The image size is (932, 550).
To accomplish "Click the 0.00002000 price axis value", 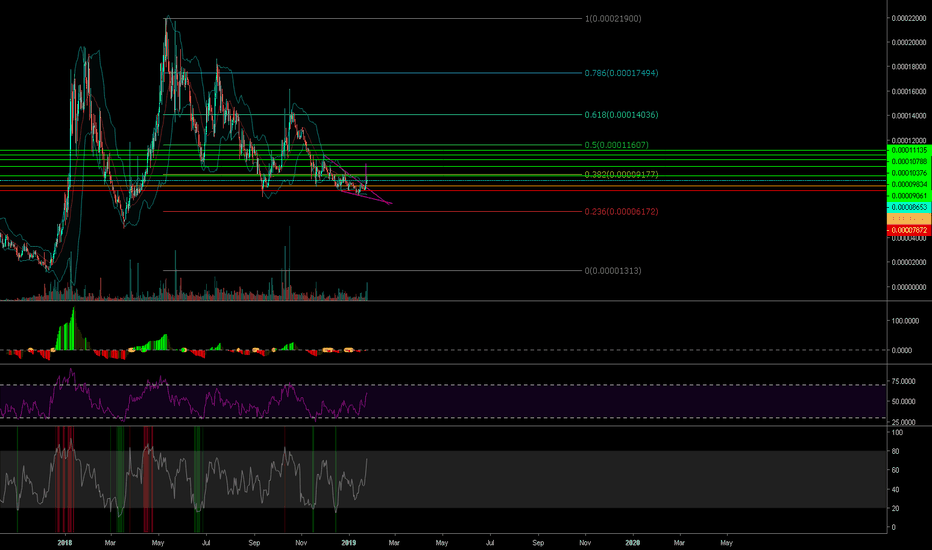I will tap(909, 262).
